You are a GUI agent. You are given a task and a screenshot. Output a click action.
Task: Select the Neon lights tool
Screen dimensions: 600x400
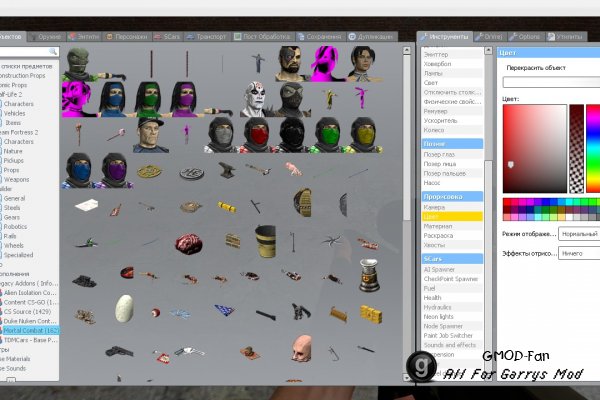pos(452,317)
